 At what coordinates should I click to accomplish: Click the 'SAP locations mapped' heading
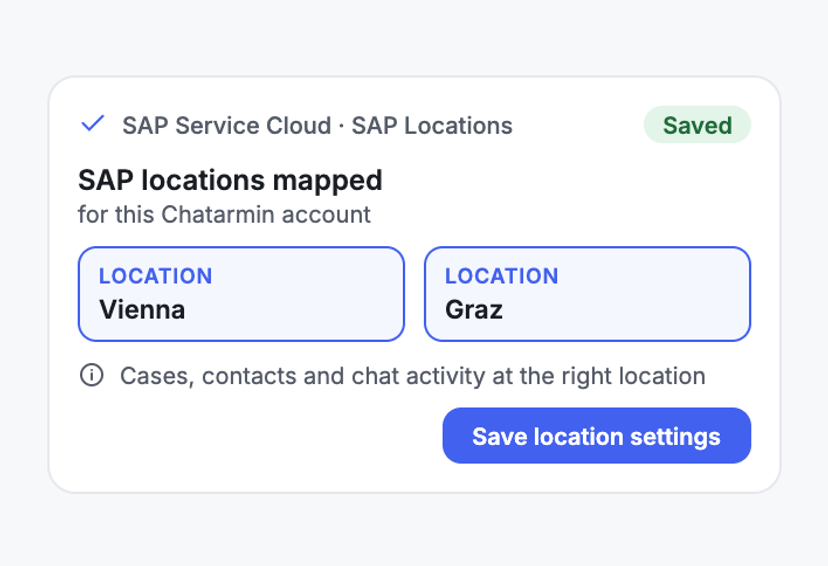pyautogui.click(x=230, y=180)
